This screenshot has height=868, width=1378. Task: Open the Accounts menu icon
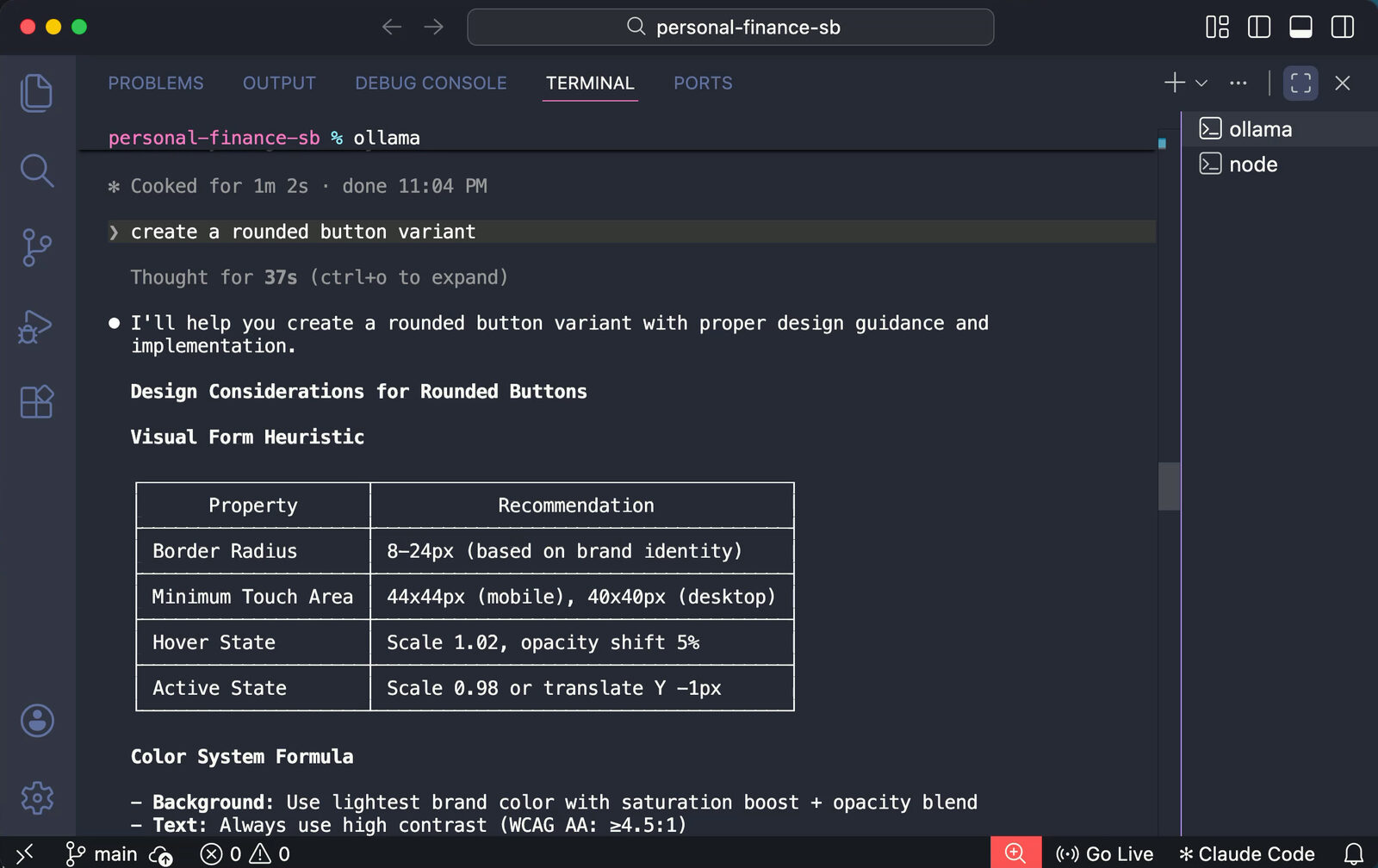(37, 721)
